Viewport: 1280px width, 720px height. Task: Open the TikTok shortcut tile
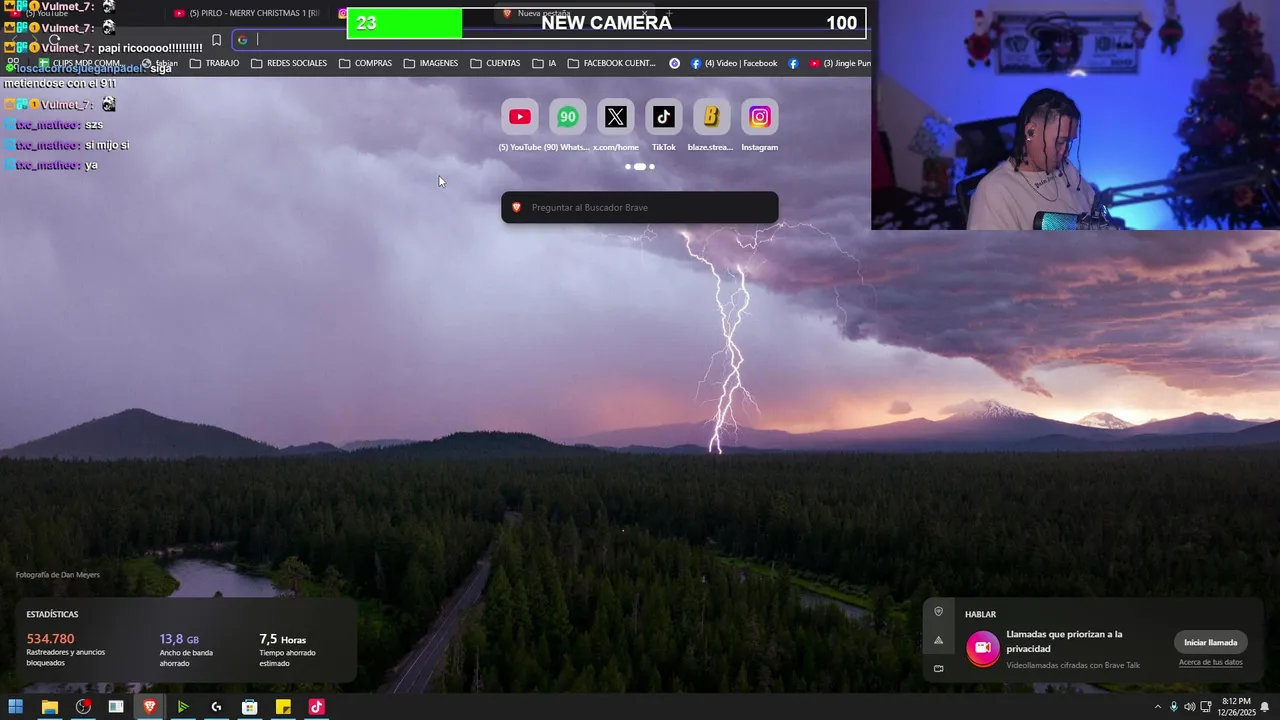coord(663,117)
